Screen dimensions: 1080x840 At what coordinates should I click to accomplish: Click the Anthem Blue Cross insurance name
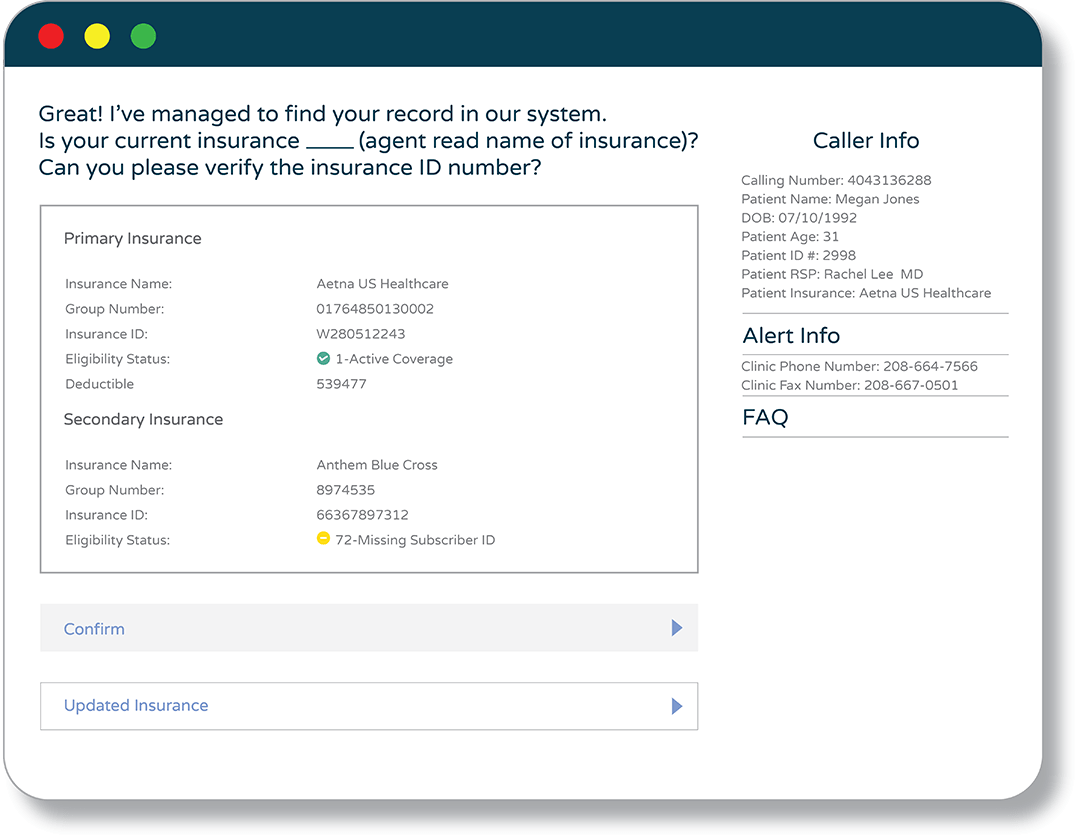coord(377,465)
